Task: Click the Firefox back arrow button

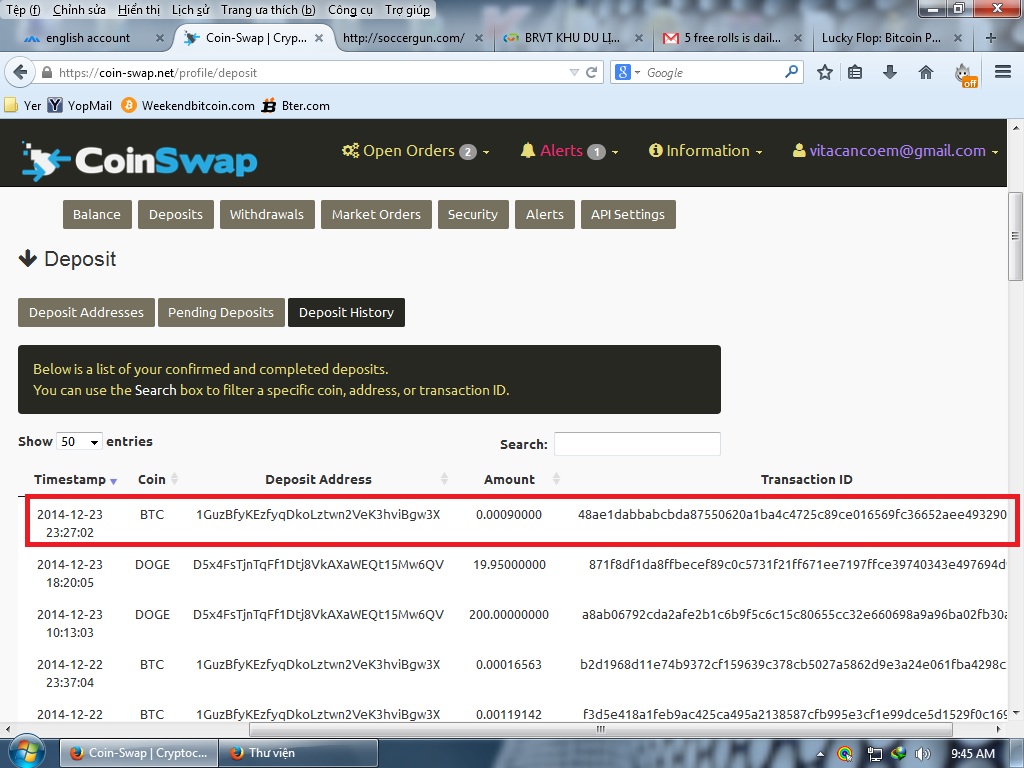Action: point(20,72)
